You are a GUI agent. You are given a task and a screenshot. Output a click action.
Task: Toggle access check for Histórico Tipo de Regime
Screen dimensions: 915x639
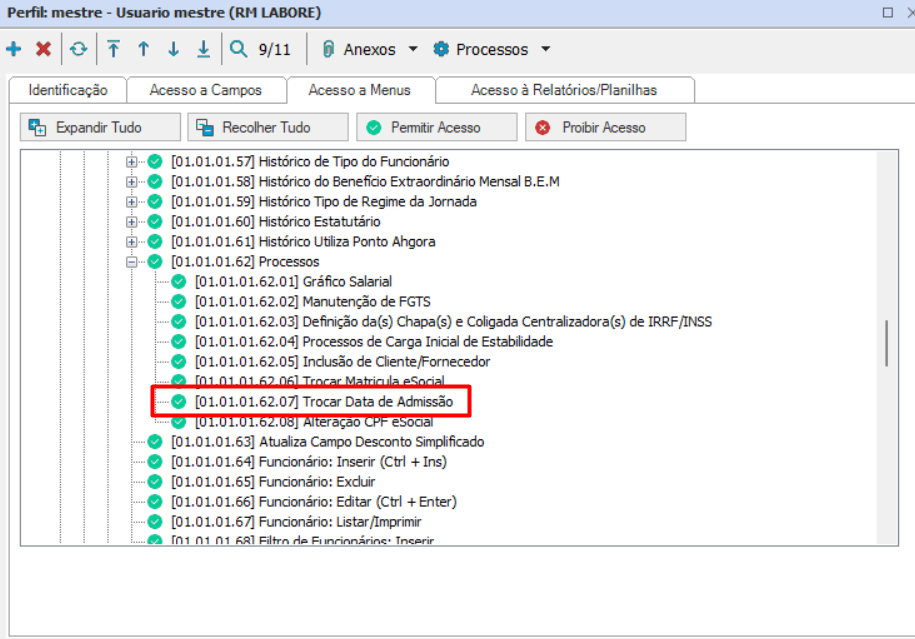coord(155,202)
